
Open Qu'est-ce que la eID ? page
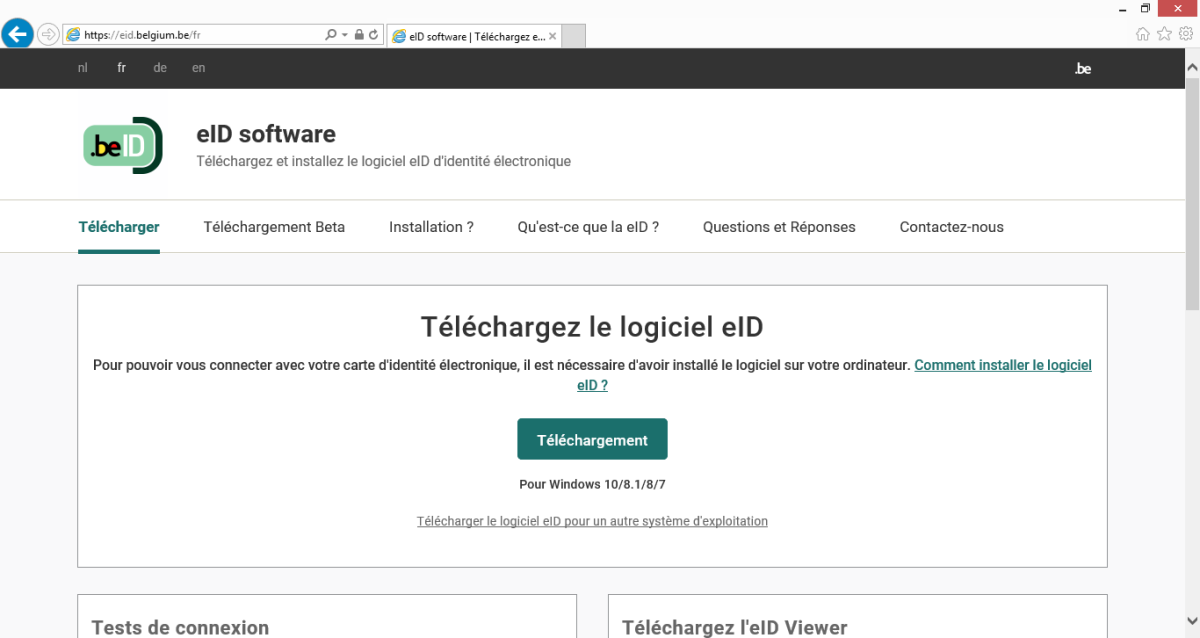pos(588,227)
